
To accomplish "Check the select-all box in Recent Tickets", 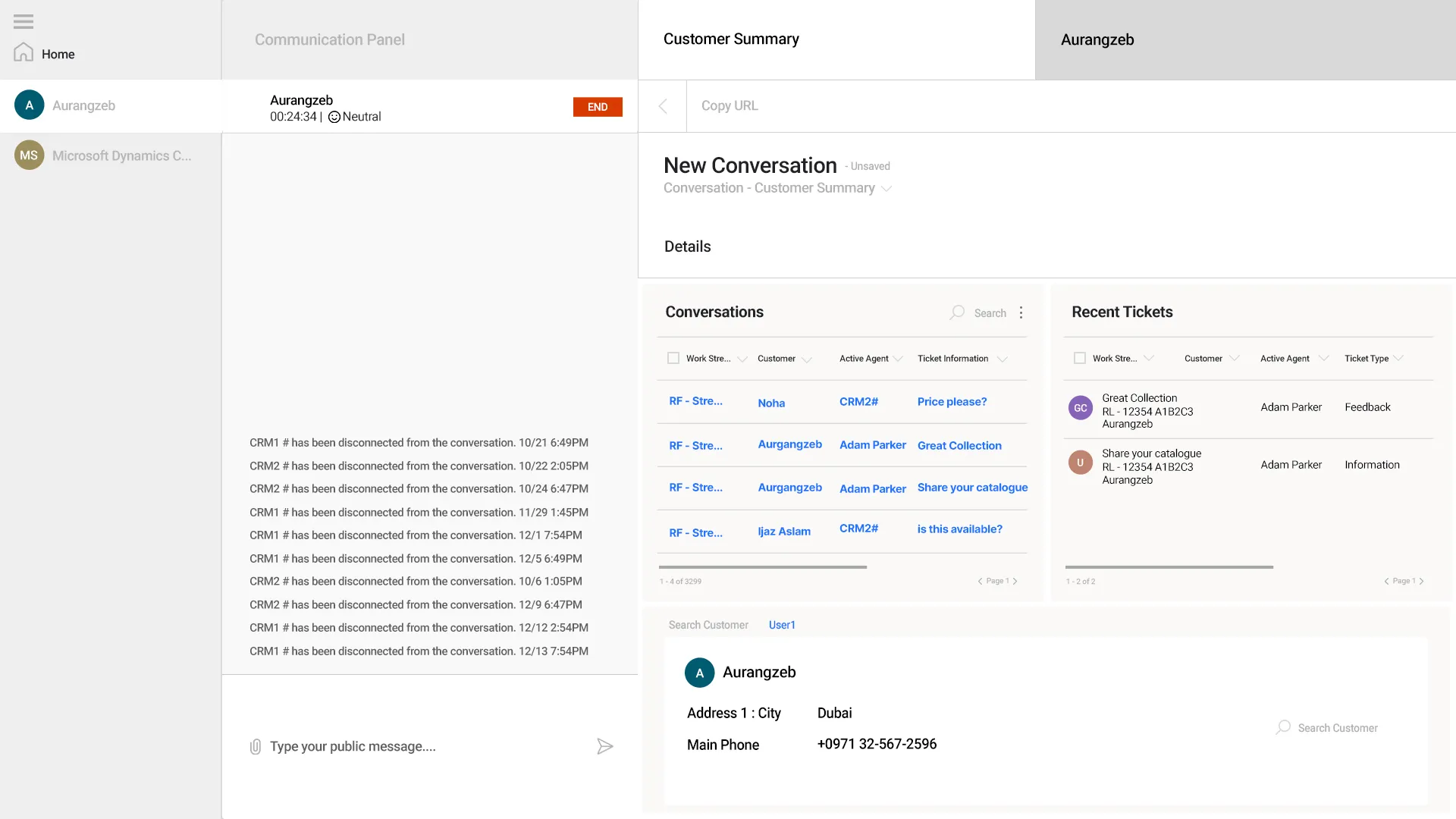I will click(1080, 357).
